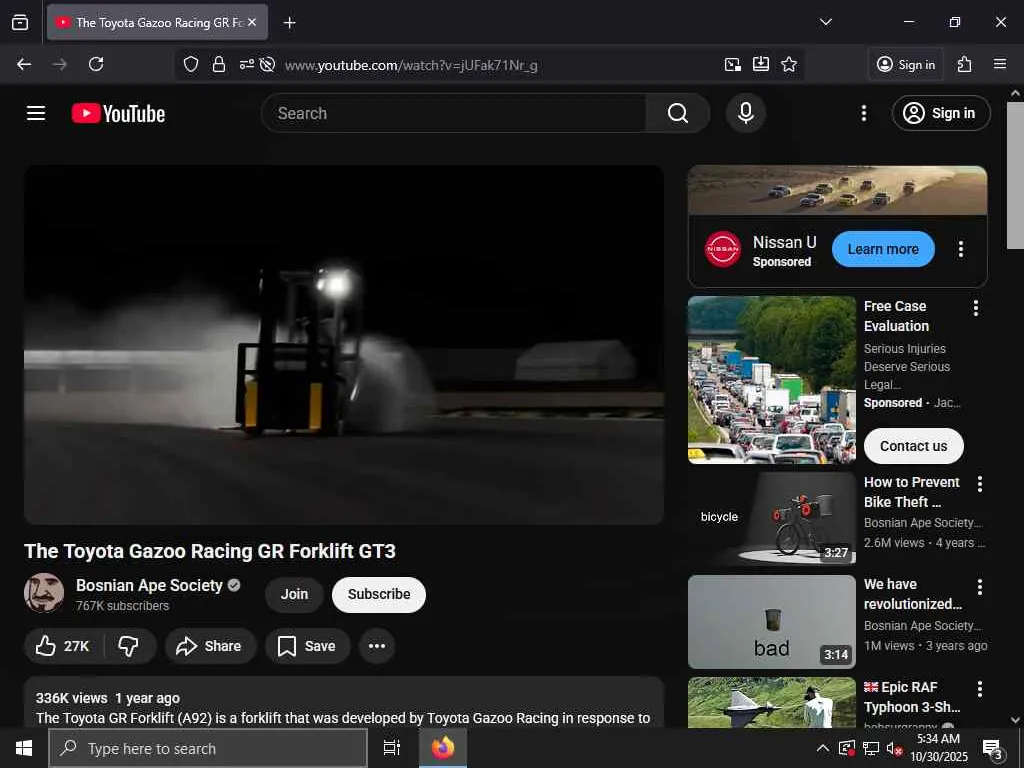Click the Nissan ad banner image
This screenshot has height=768, width=1024.
click(837, 190)
